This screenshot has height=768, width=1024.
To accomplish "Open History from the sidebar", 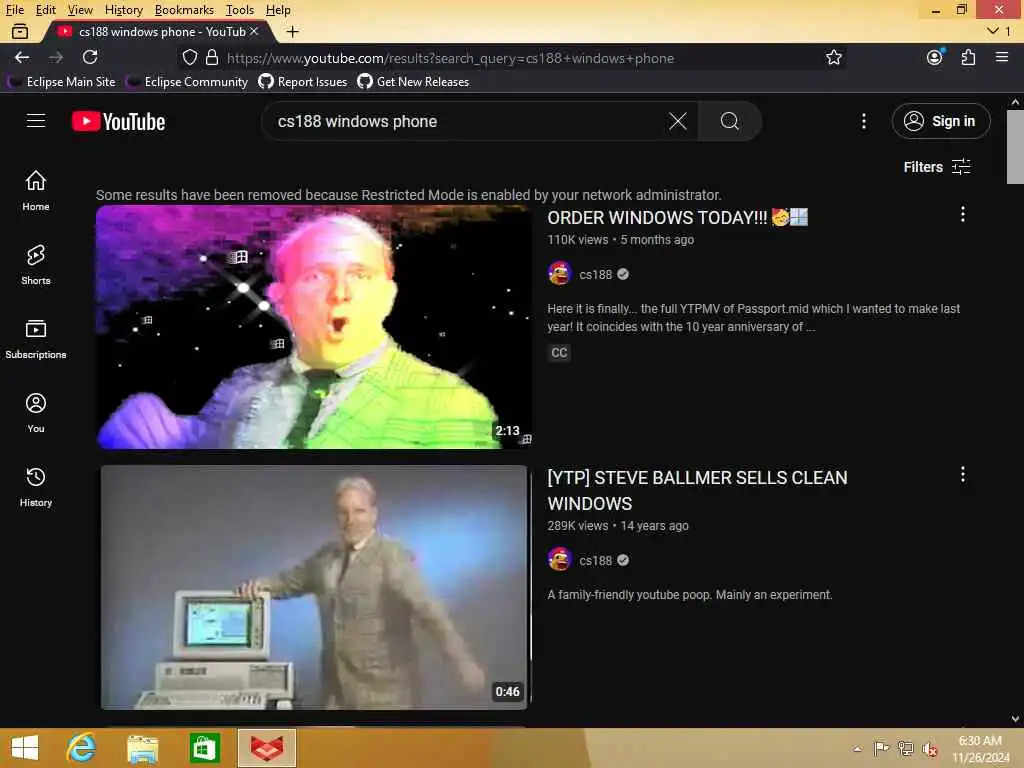I will (36, 487).
